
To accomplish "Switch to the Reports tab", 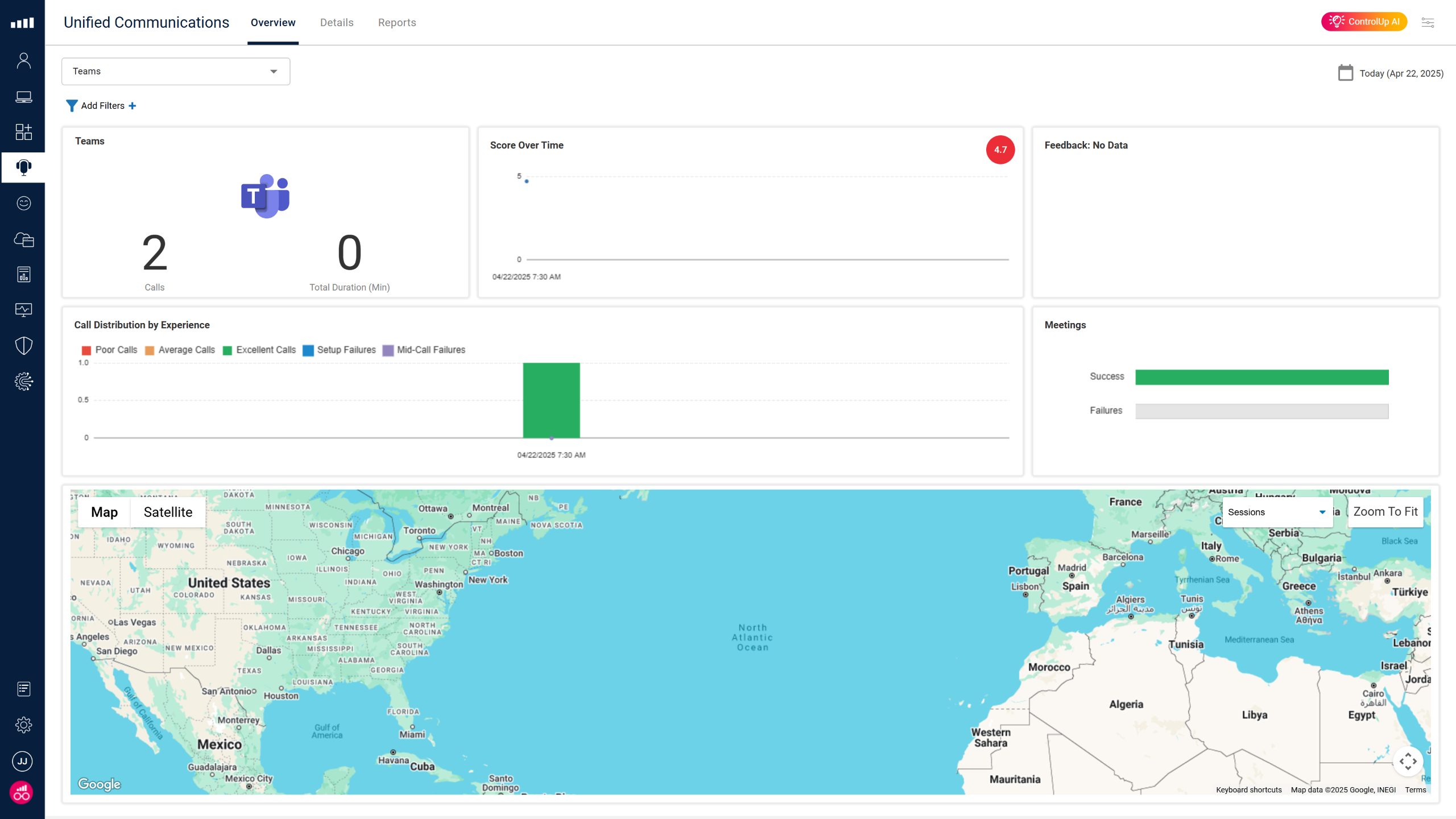I will click(x=396, y=22).
